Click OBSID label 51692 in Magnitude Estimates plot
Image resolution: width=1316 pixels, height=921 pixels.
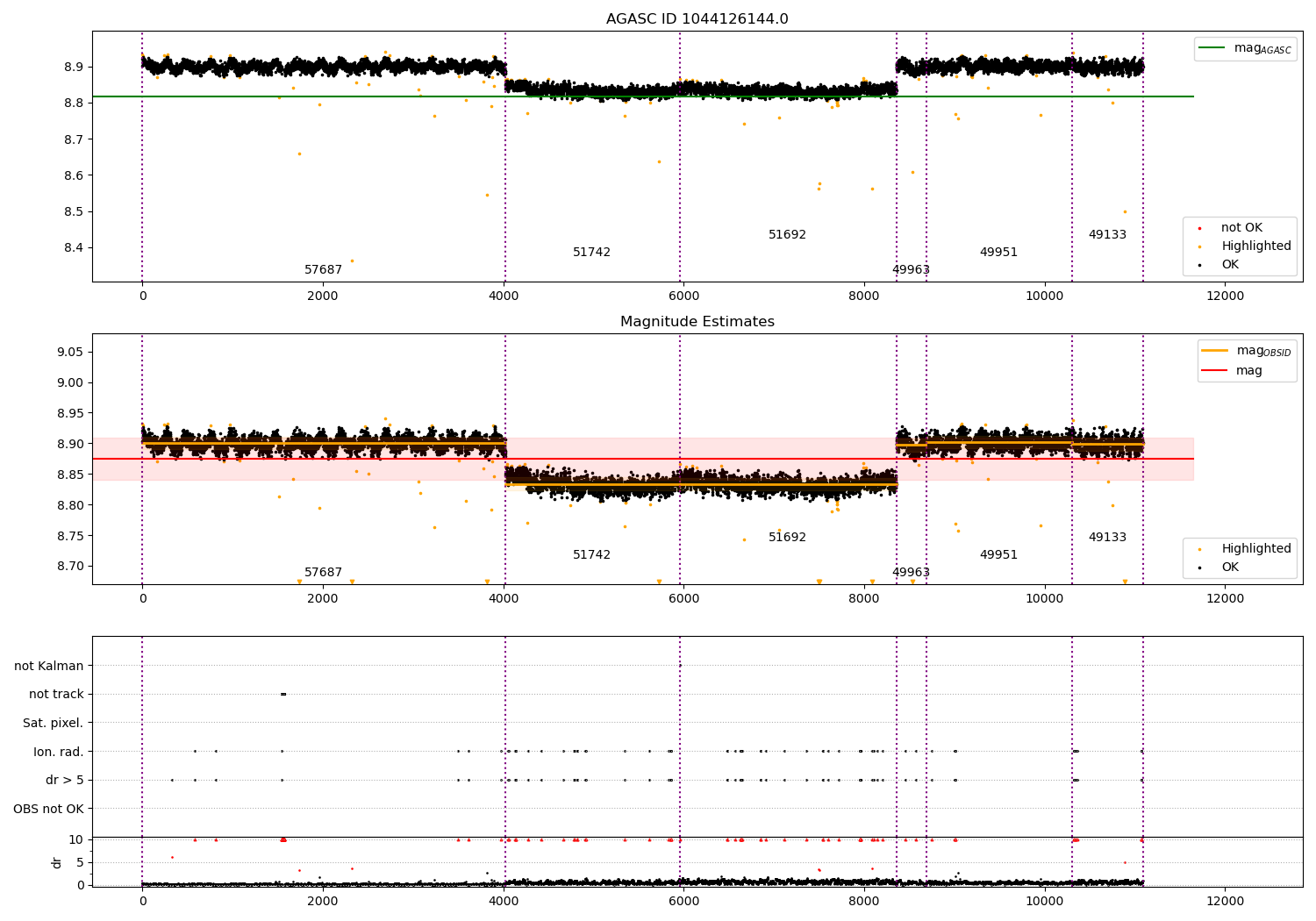[787, 538]
